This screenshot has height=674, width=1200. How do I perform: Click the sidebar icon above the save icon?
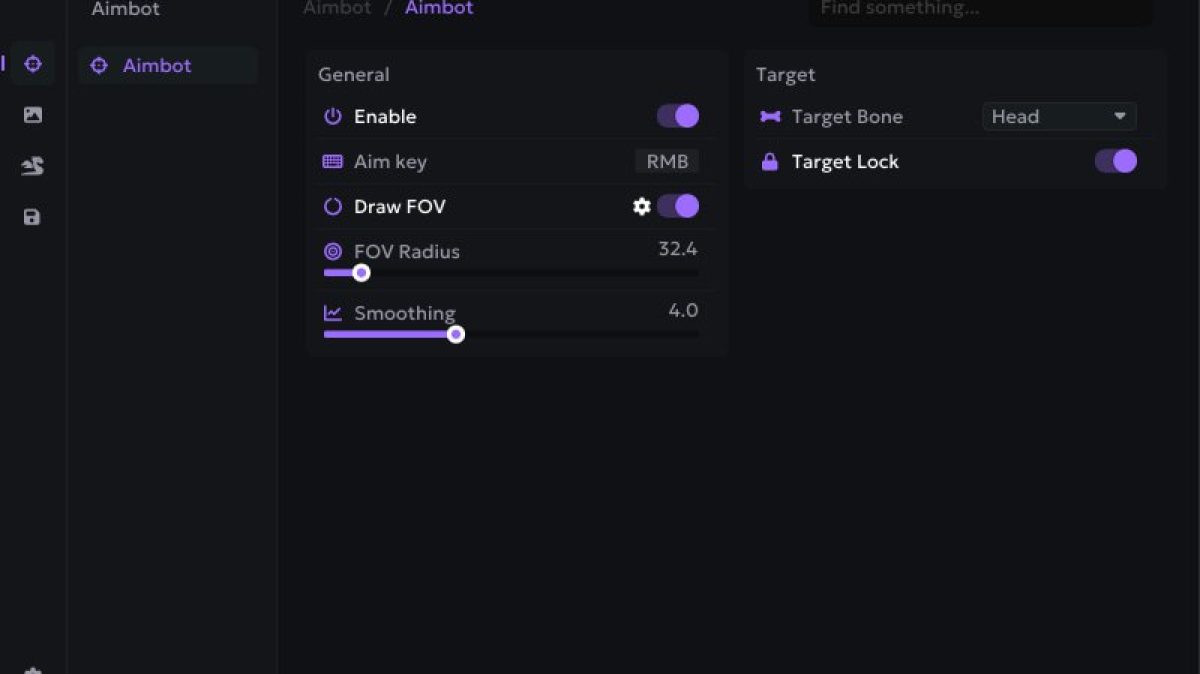pos(32,166)
